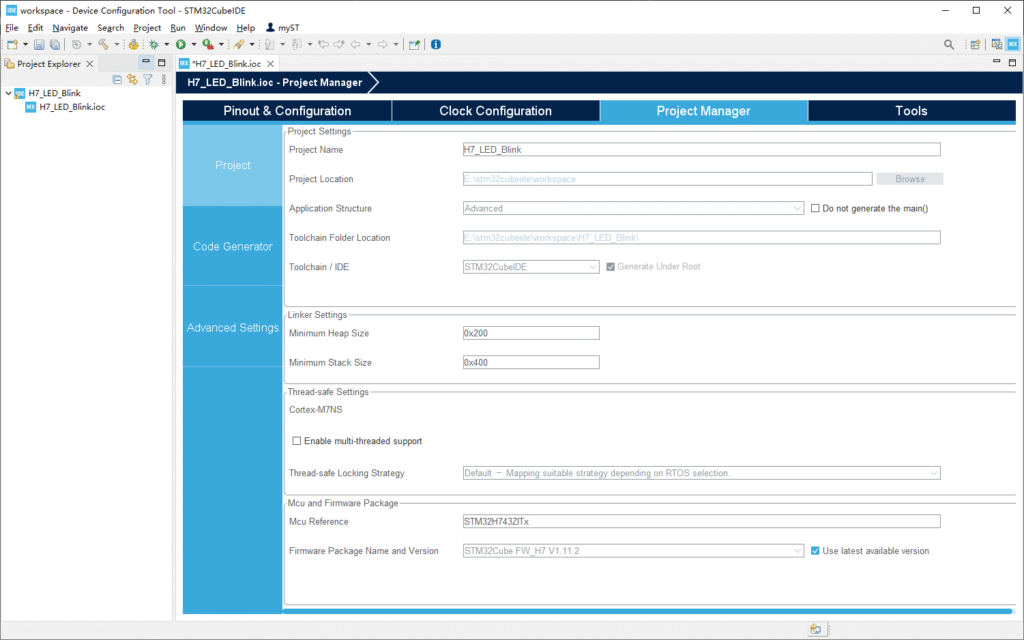The image size is (1024, 640).
Task: Click the Back navigation arrow icon
Action: click(355, 44)
